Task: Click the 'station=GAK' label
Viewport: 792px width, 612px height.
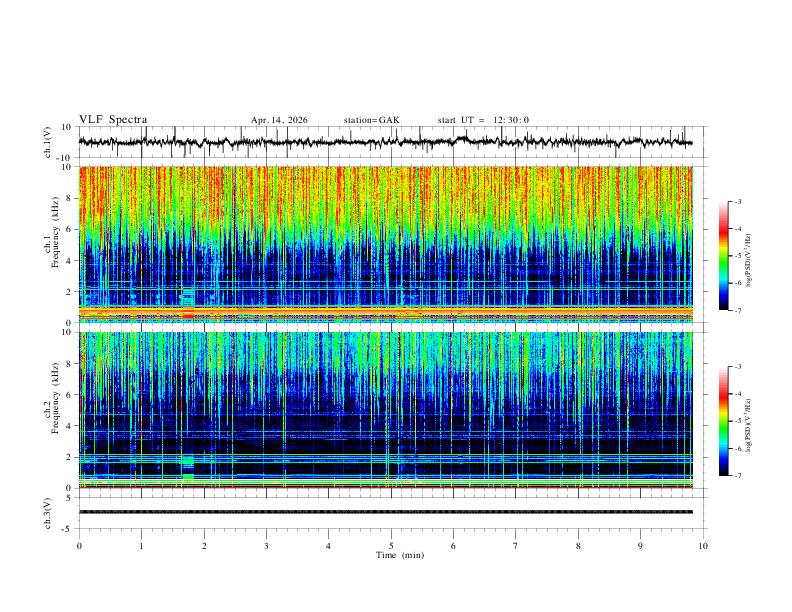Action: click(371, 120)
